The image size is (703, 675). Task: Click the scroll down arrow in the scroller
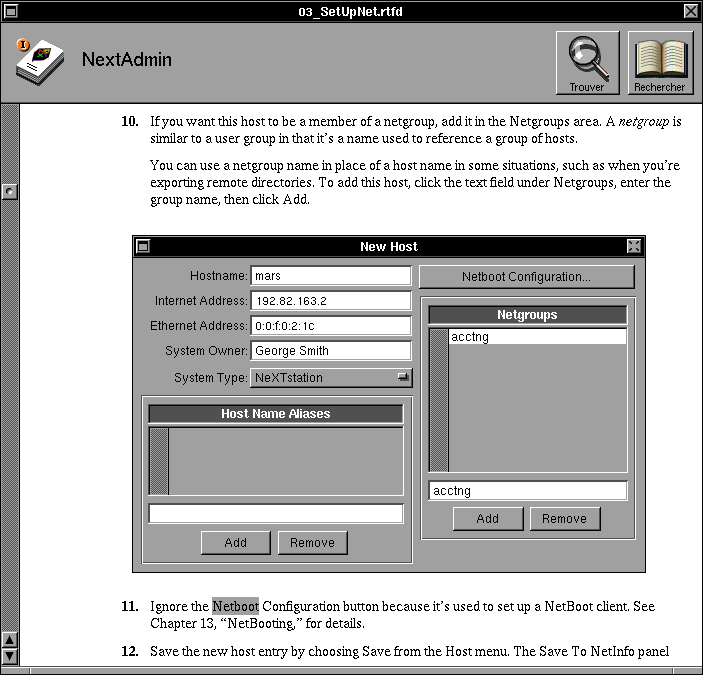coord(10,656)
